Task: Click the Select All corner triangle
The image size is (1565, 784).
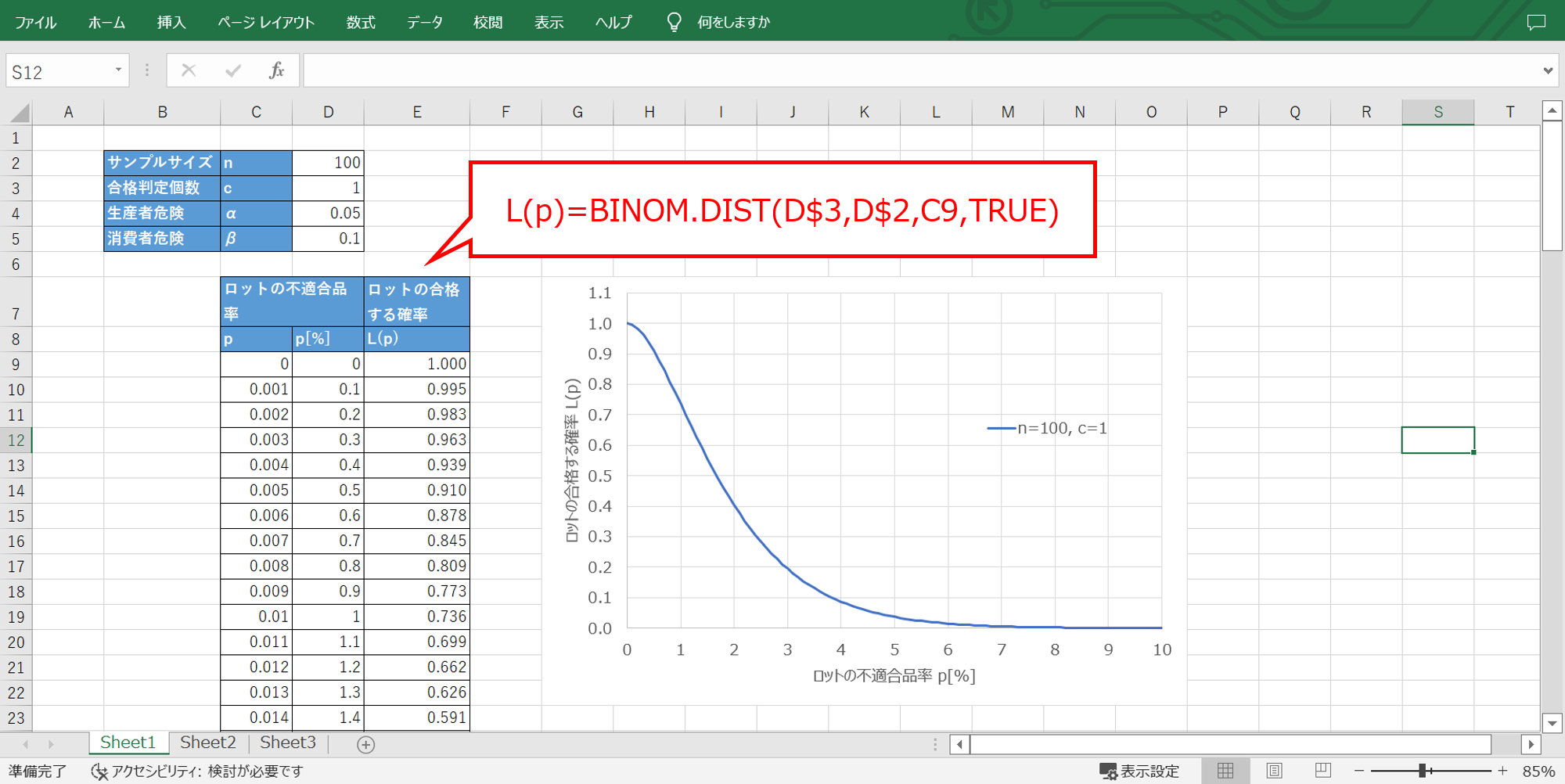Action: click(x=20, y=113)
